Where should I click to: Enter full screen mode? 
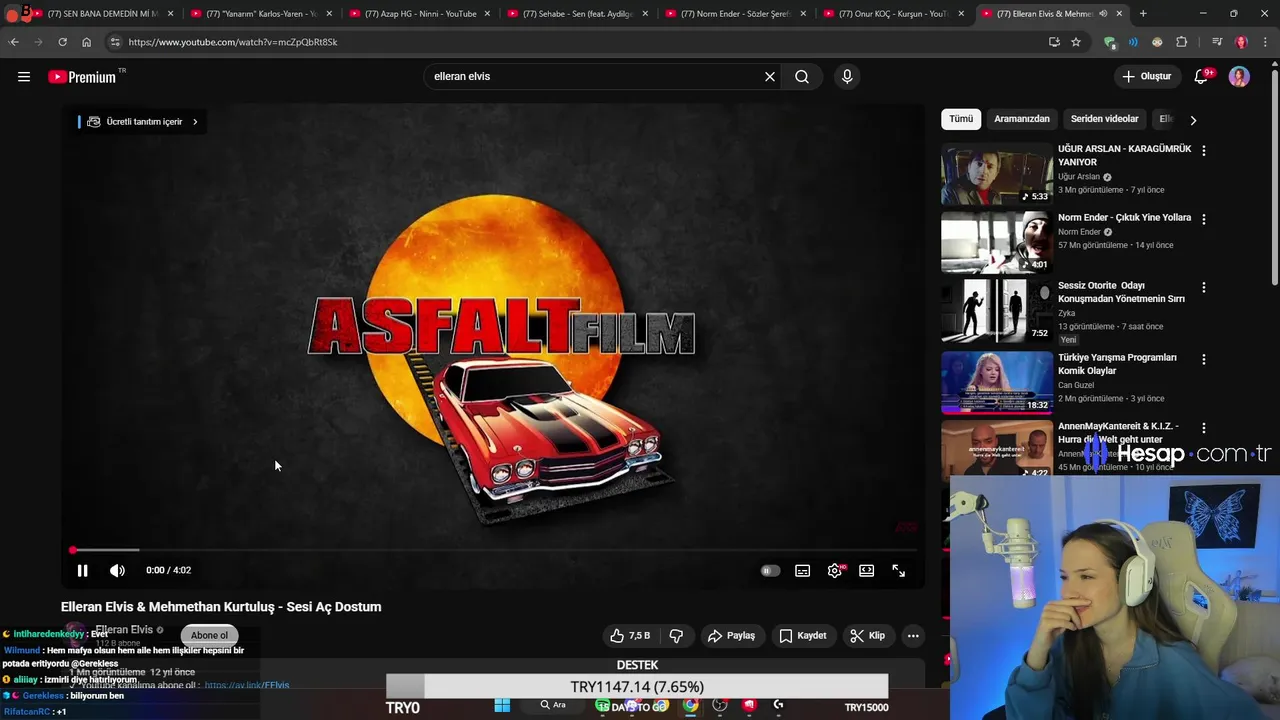(899, 571)
